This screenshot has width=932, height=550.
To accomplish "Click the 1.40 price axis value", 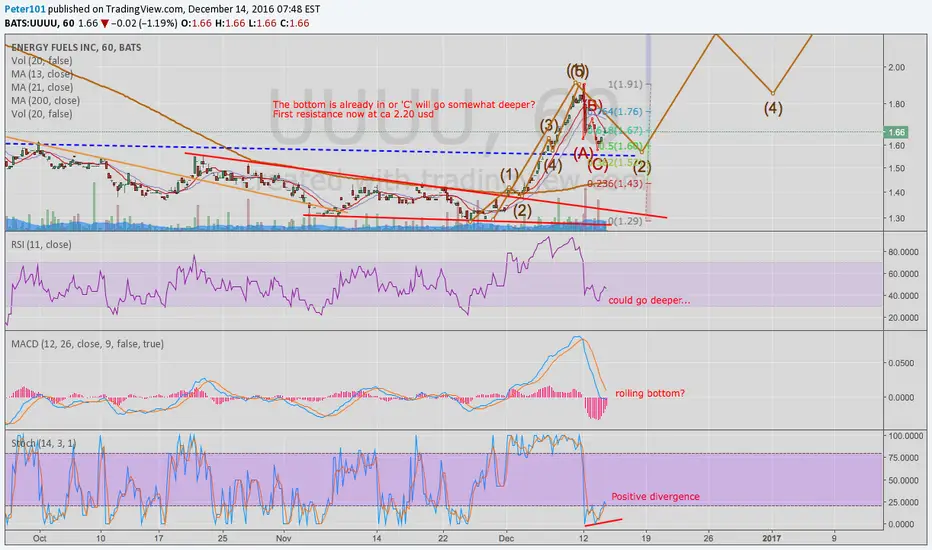I will tap(896, 193).
